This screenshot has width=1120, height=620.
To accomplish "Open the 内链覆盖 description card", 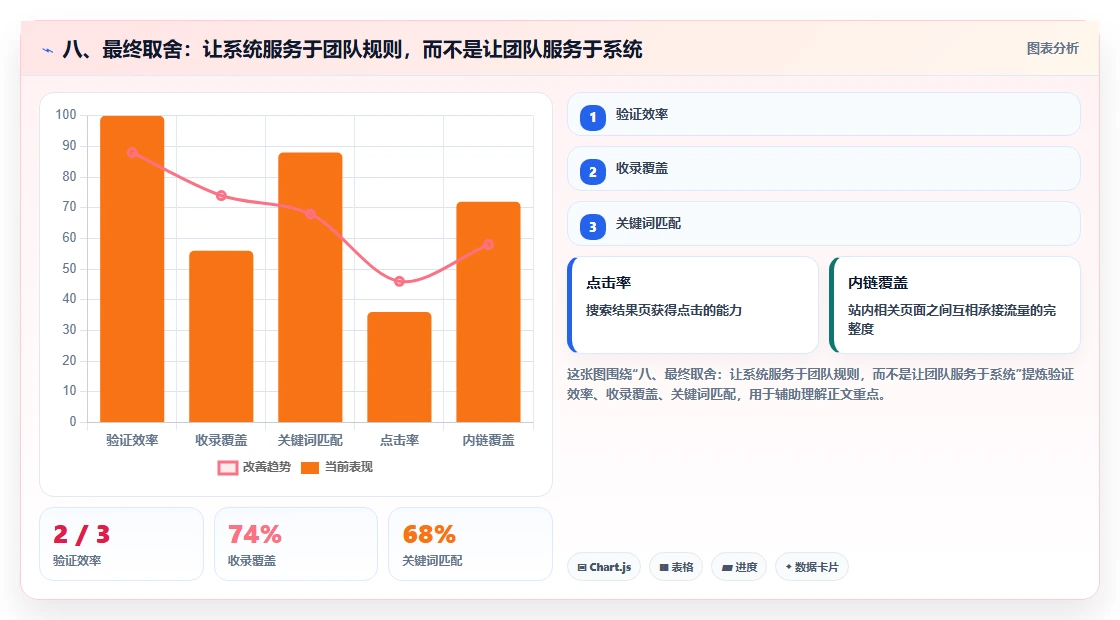I will pos(955,305).
